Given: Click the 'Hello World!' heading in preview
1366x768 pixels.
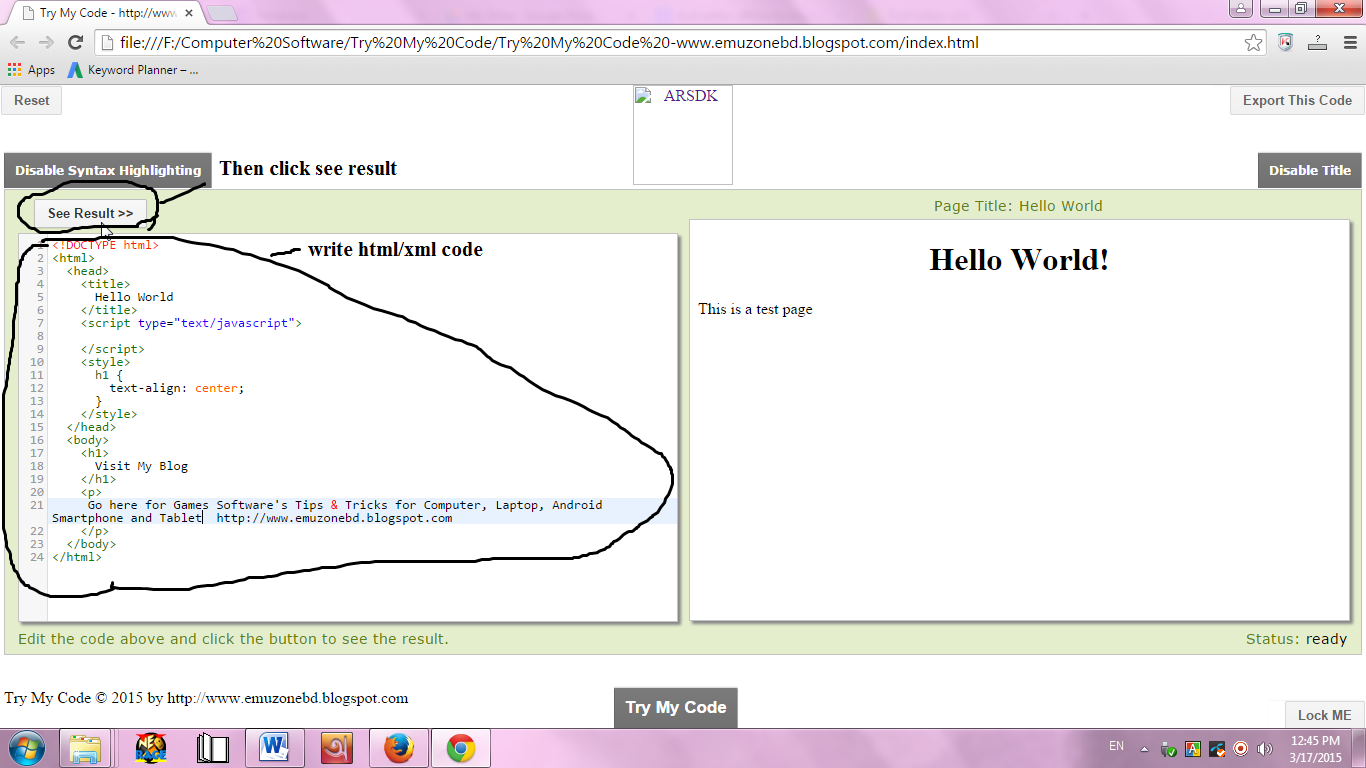Looking at the screenshot, I should 1019,259.
